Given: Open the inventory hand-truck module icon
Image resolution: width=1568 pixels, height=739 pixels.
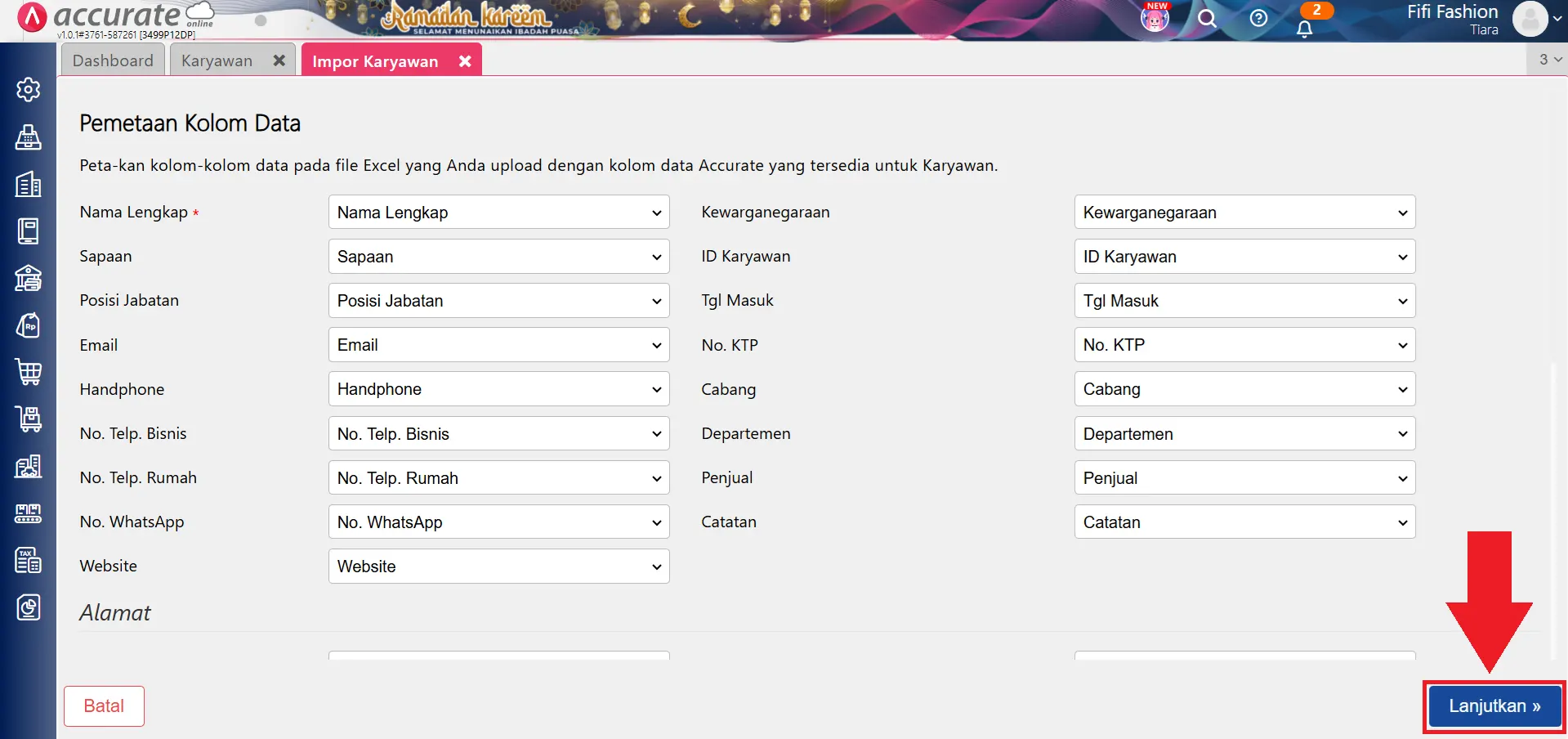Looking at the screenshot, I should click(x=29, y=419).
